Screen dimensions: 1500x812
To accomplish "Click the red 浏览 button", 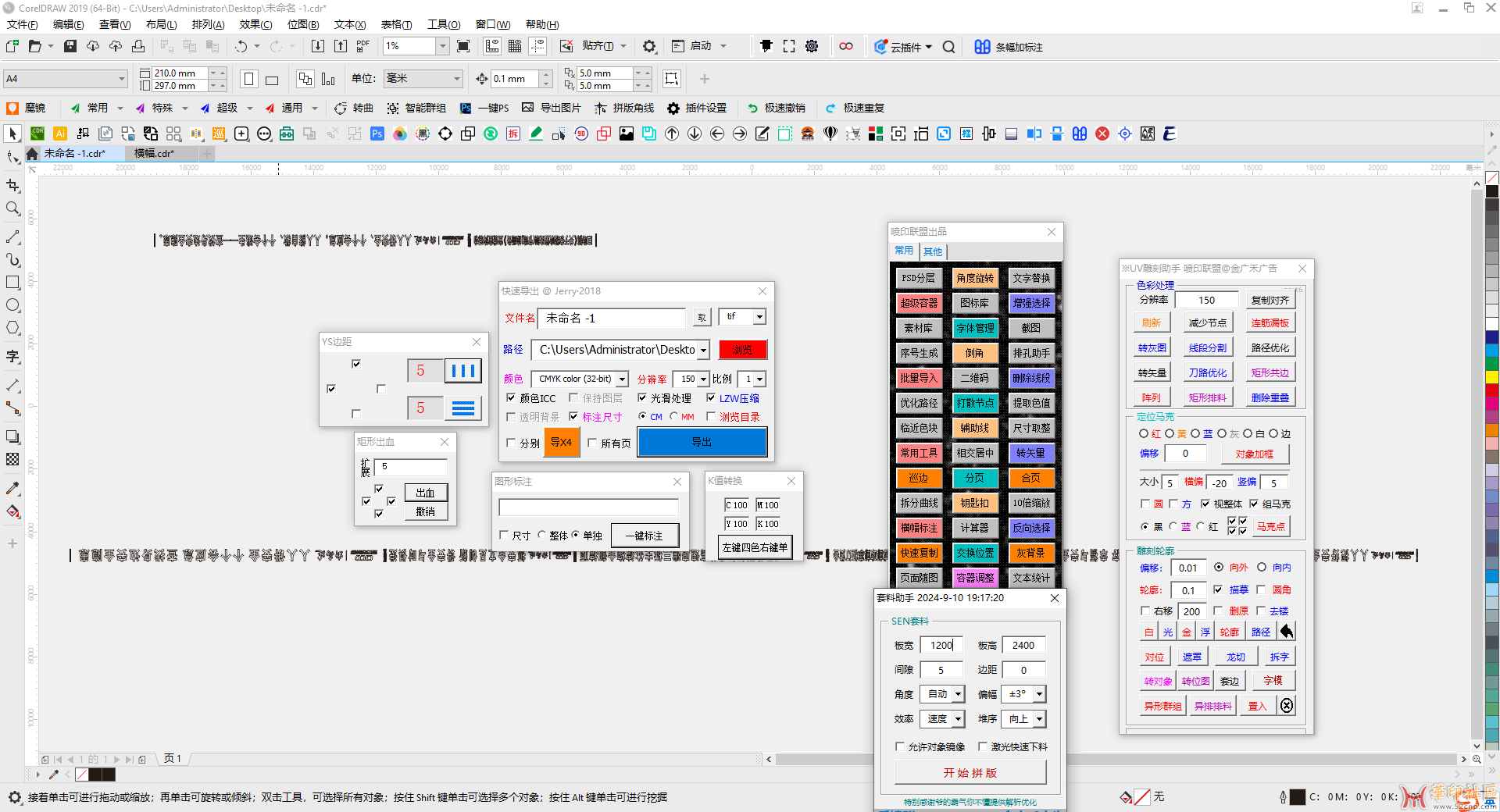I will click(742, 350).
